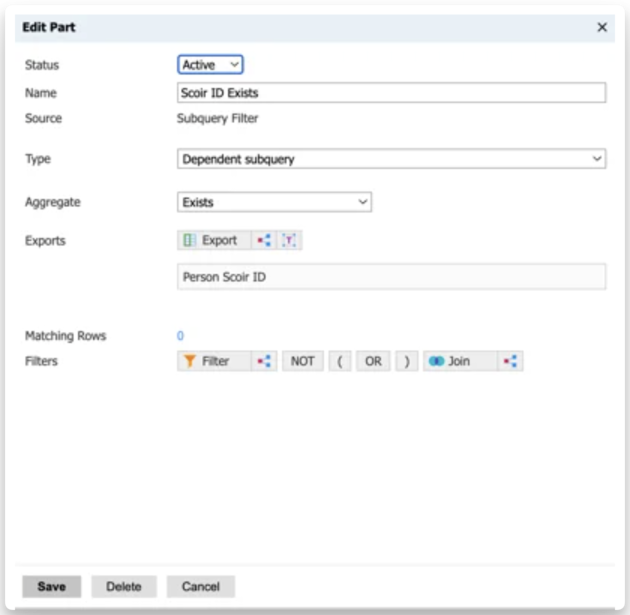This screenshot has height=615, width=630.
Task: Insert OR operator in Filters
Action: point(373,361)
